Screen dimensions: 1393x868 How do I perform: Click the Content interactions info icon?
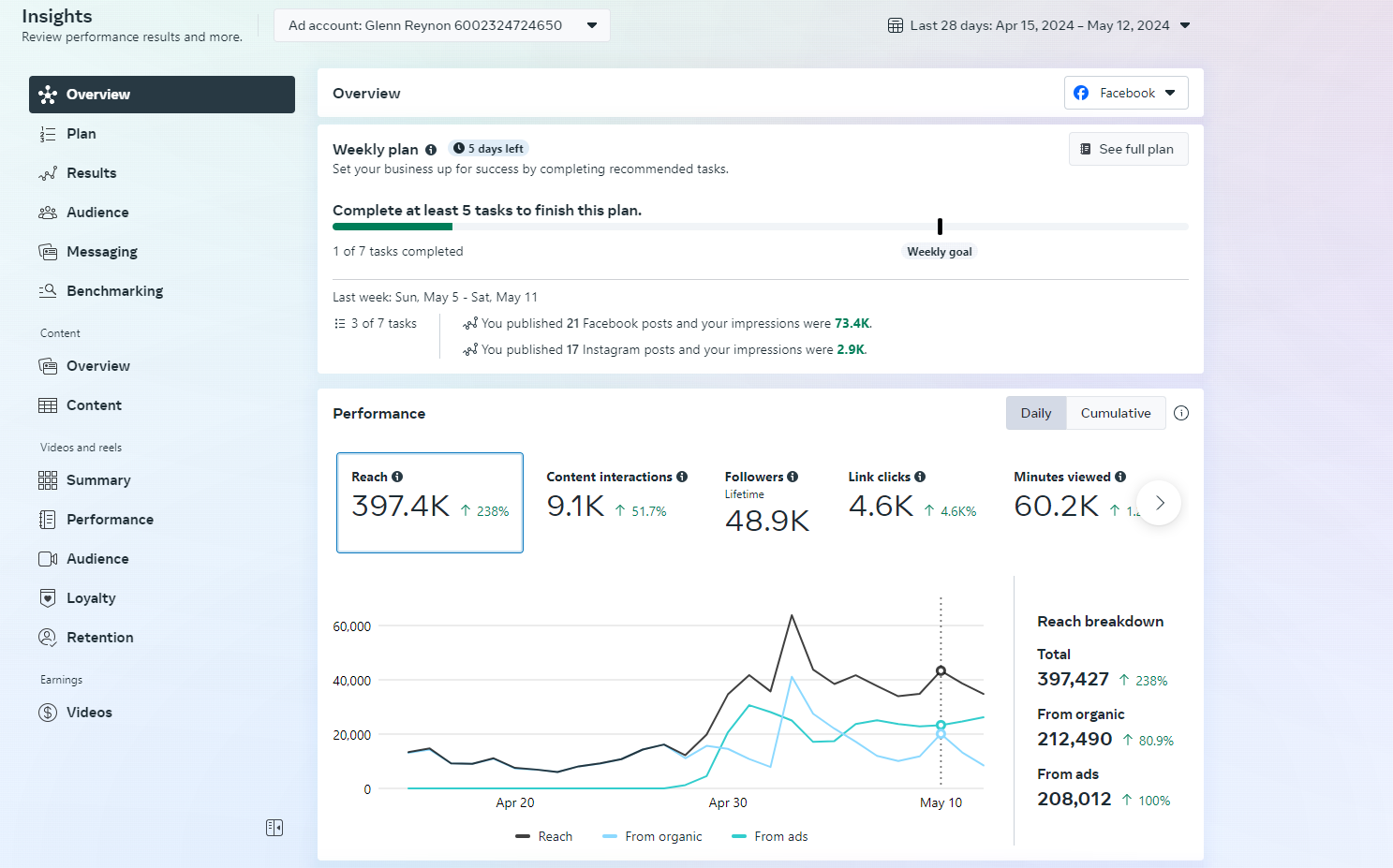point(682,477)
